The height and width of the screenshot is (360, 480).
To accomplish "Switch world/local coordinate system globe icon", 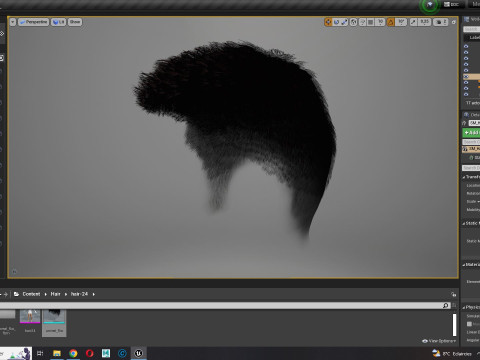I will click(354, 22).
